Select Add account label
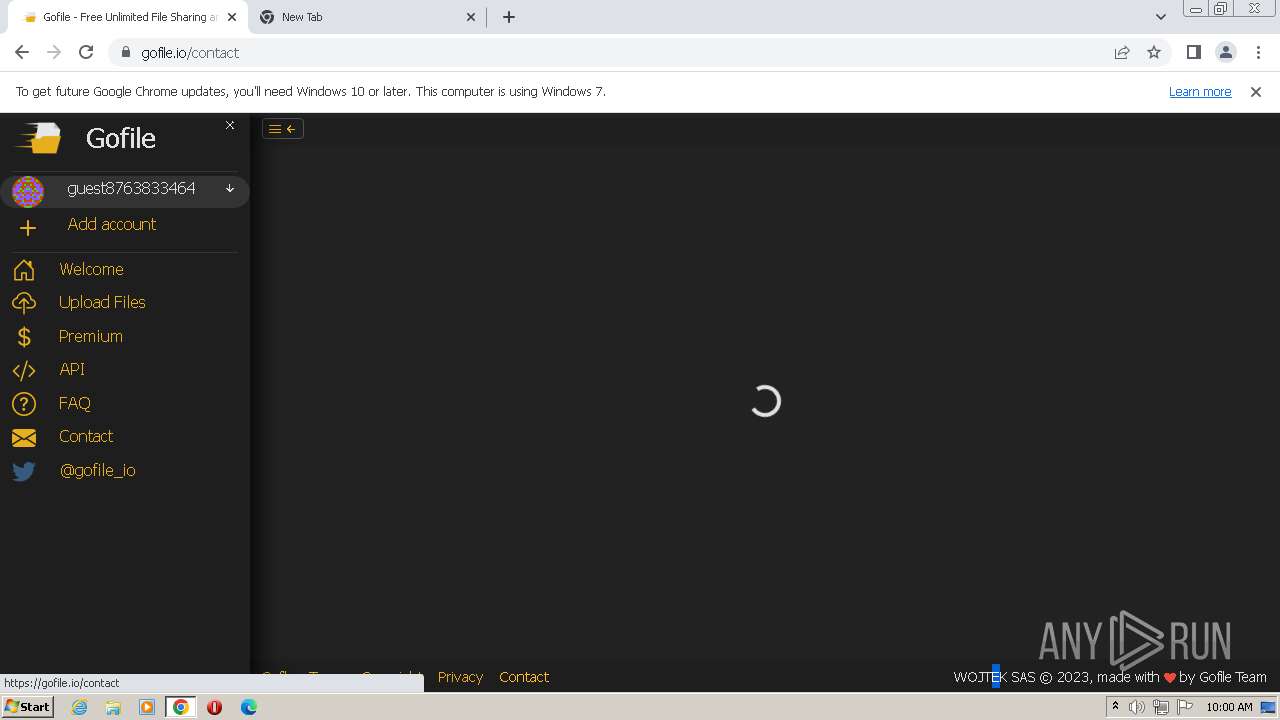1280x720 pixels. tap(112, 224)
